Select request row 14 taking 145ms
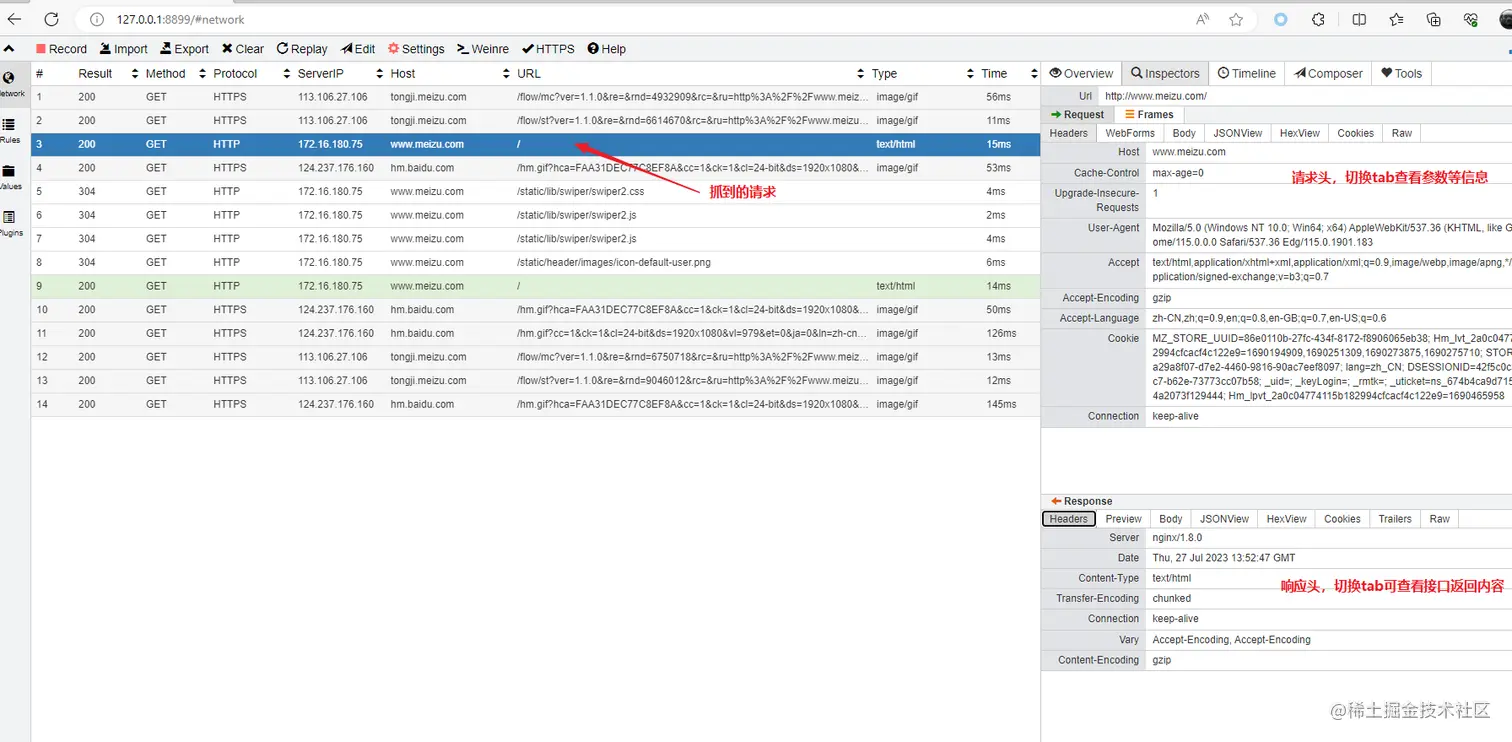Image resolution: width=1512 pixels, height=742 pixels. click(x=535, y=404)
